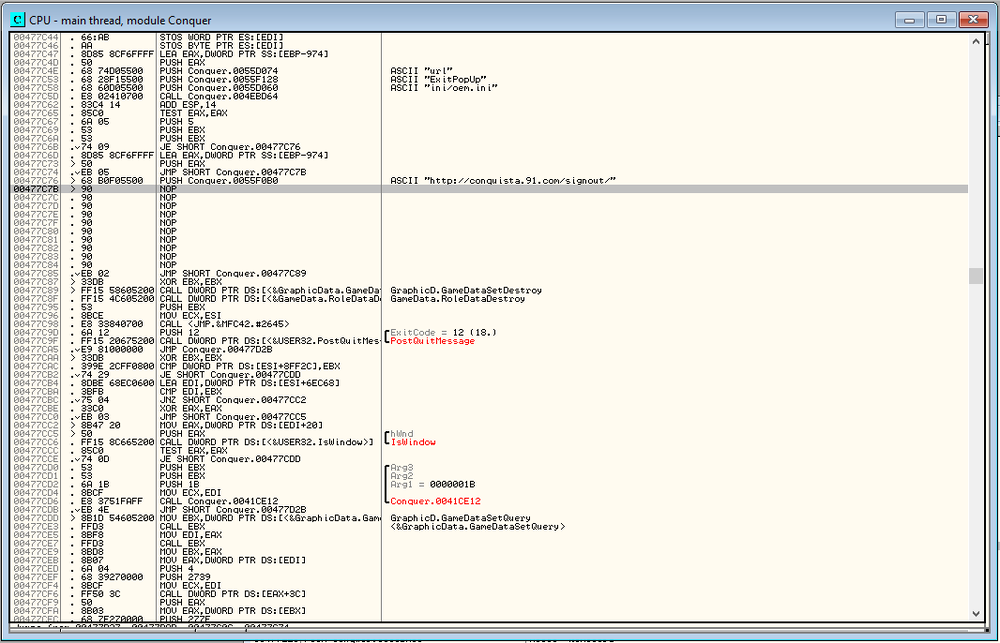This screenshot has width=1000, height=643.
Task: Click the red Conquer.0041CE12 comment
Action: point(435,500)
